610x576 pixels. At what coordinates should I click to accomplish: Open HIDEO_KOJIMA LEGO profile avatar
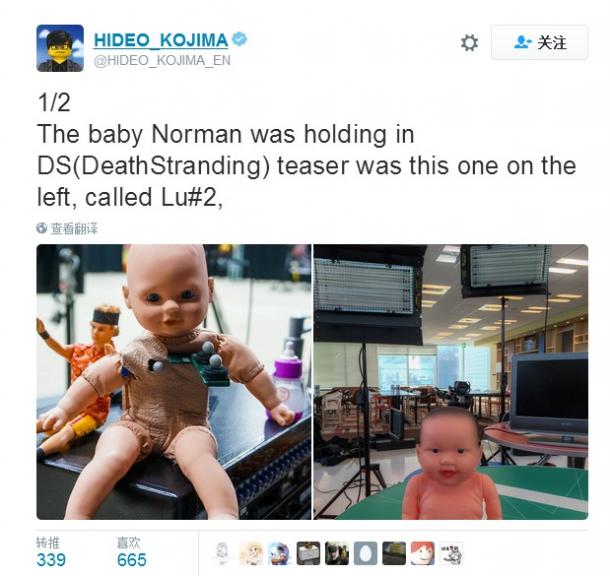tap(60, 48)
